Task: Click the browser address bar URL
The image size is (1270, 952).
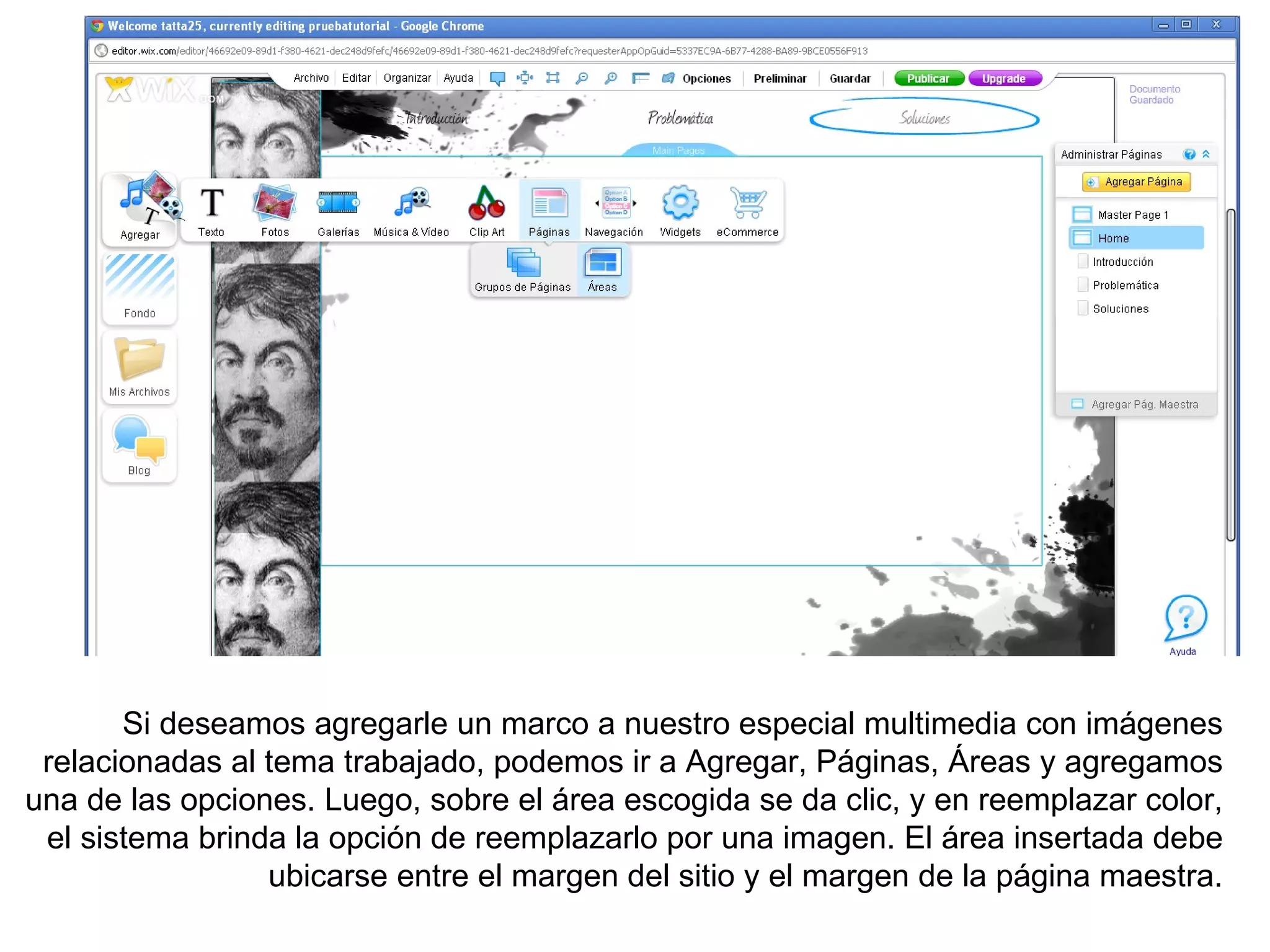Action: click(x=490, y=51)
